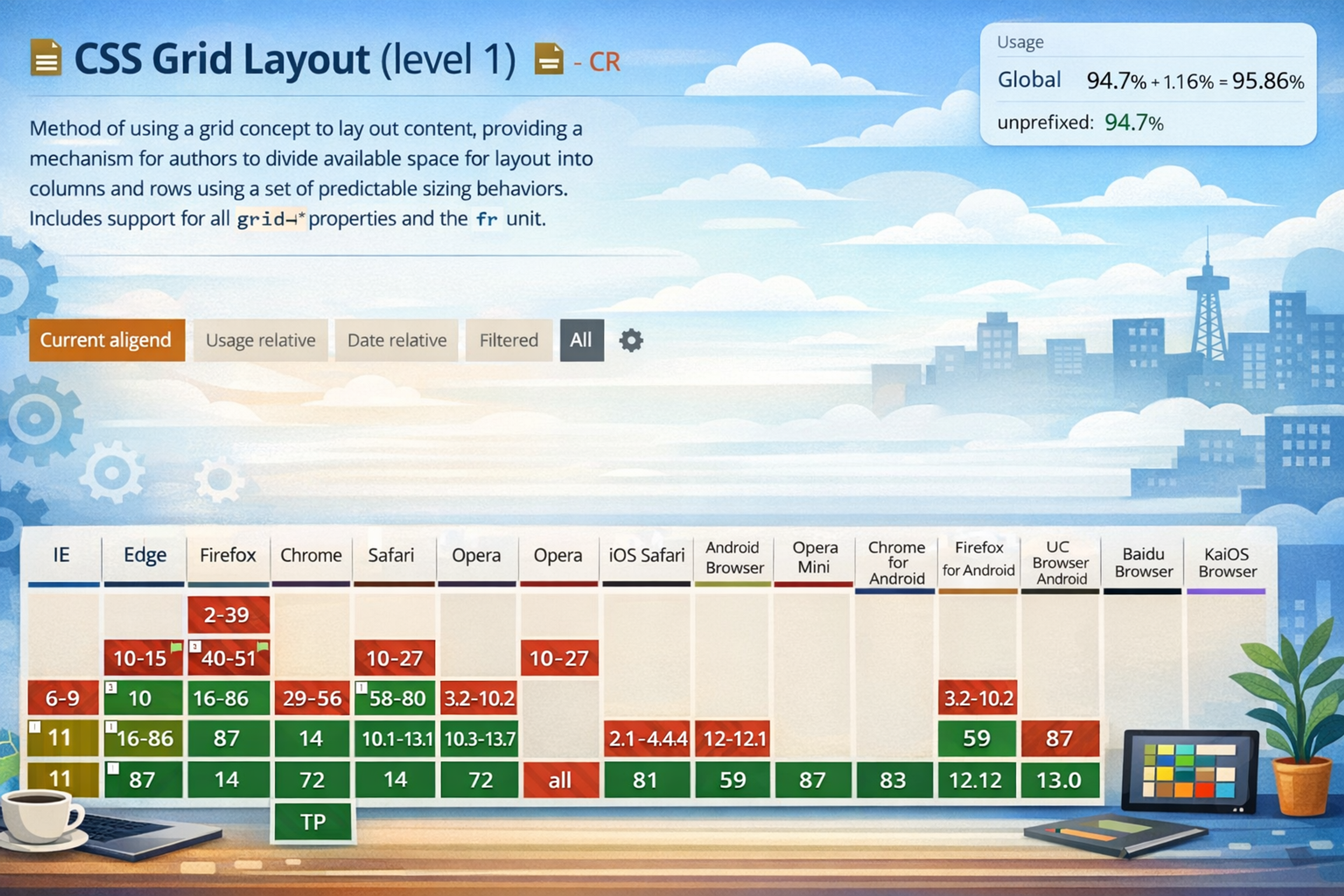This screenshot has width=1344, height=896.
Task: Select the Chrome for Android 83 cell
Action: [x=894, y=779]
